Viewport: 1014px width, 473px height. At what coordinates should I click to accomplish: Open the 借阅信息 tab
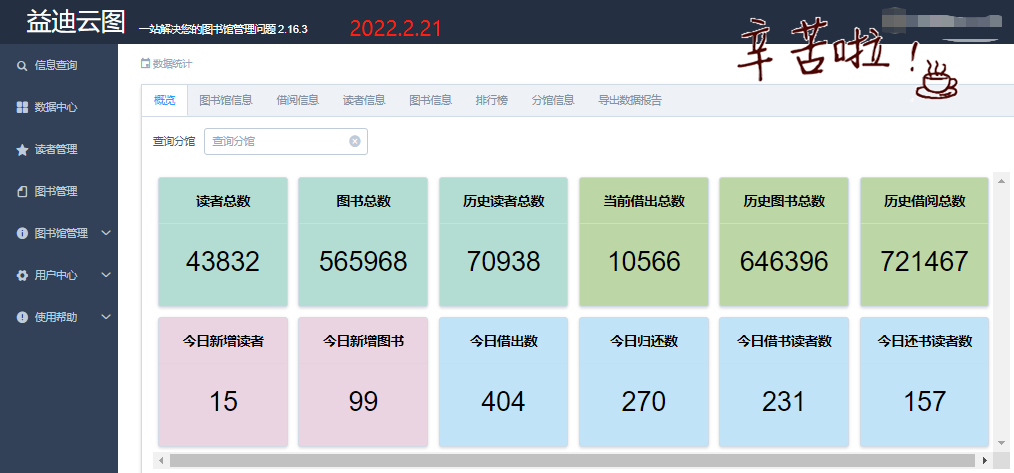297,100
